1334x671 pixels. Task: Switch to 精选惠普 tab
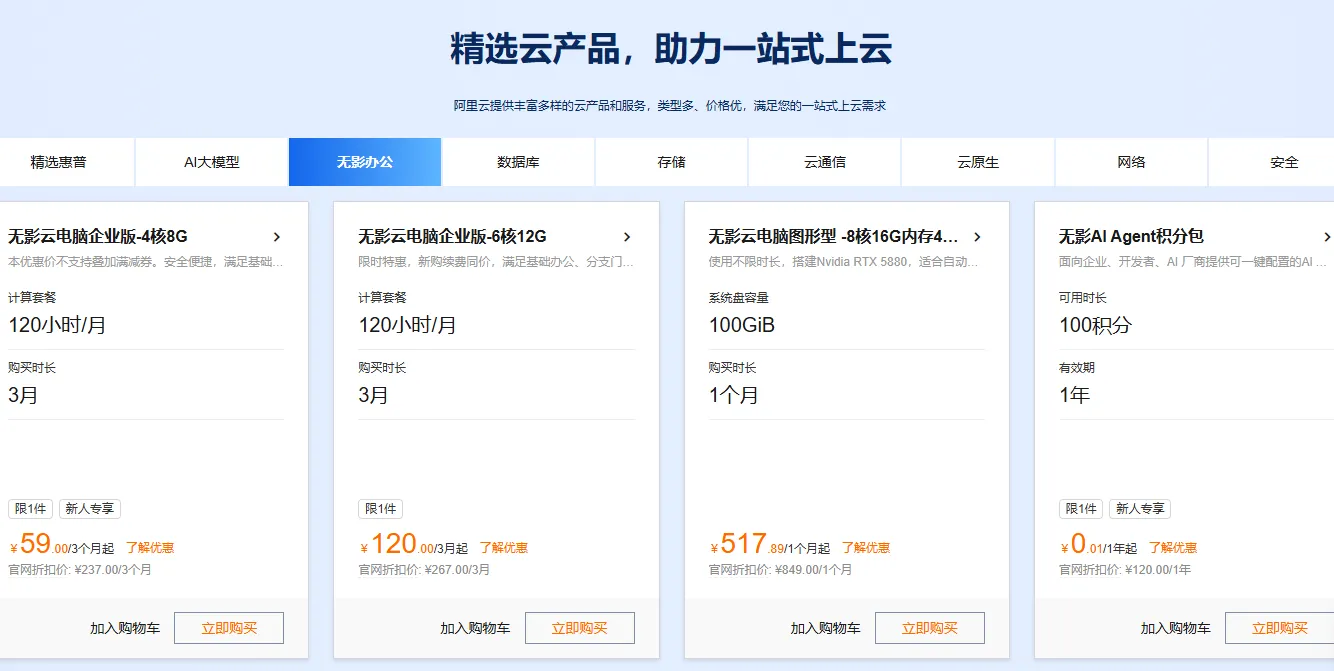(58, 162)
